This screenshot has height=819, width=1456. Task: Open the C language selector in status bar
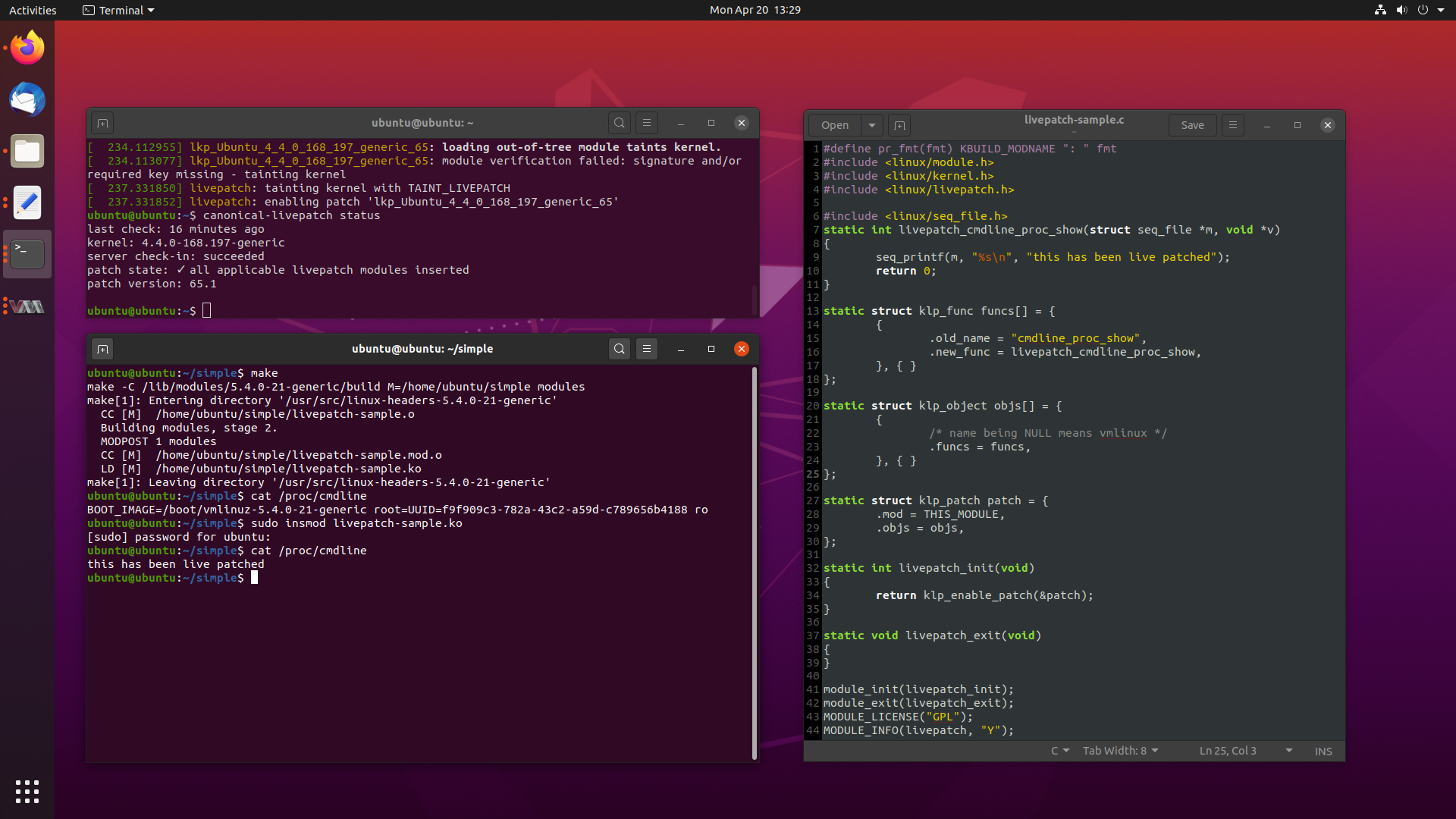click(1060, 751)
